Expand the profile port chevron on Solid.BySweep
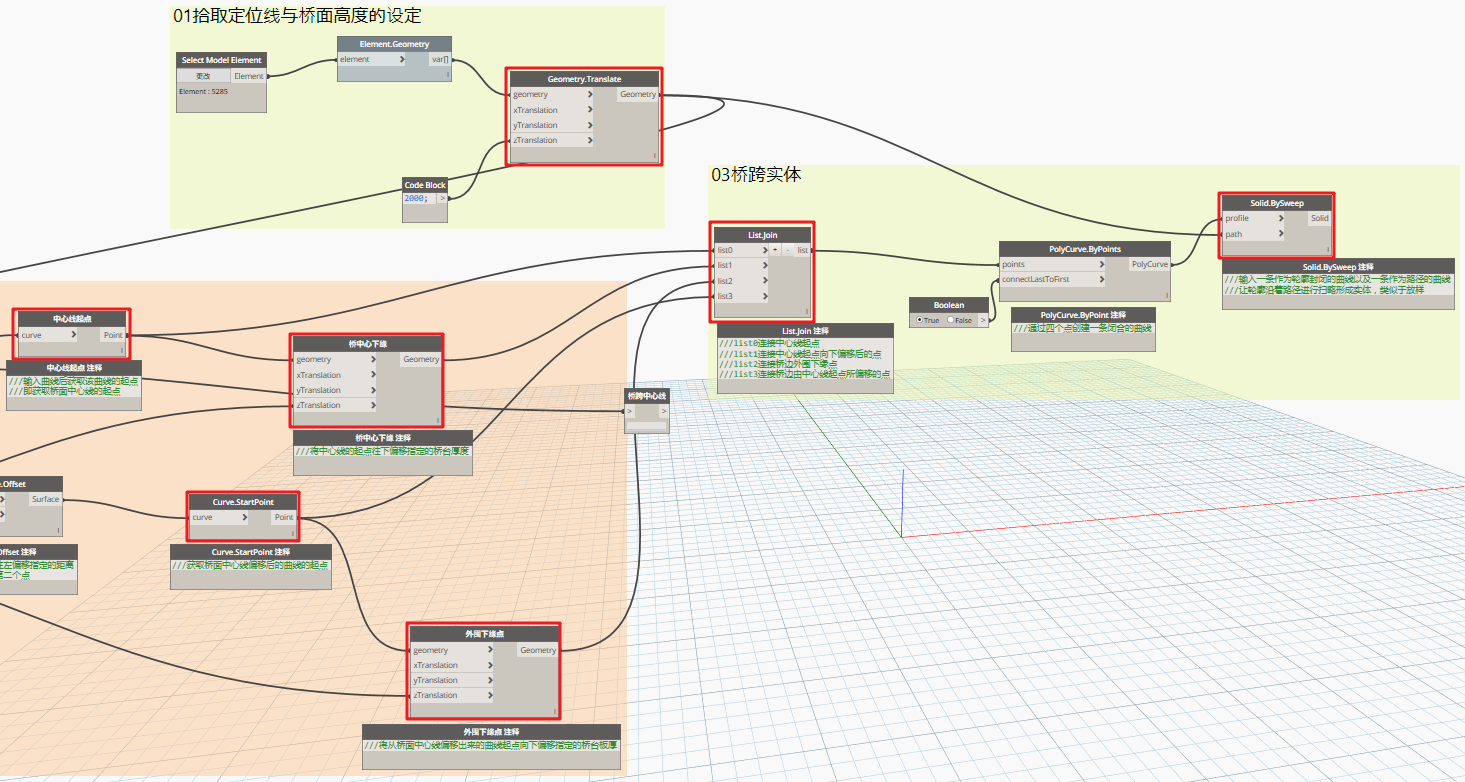 click(x=1281, y=218)
